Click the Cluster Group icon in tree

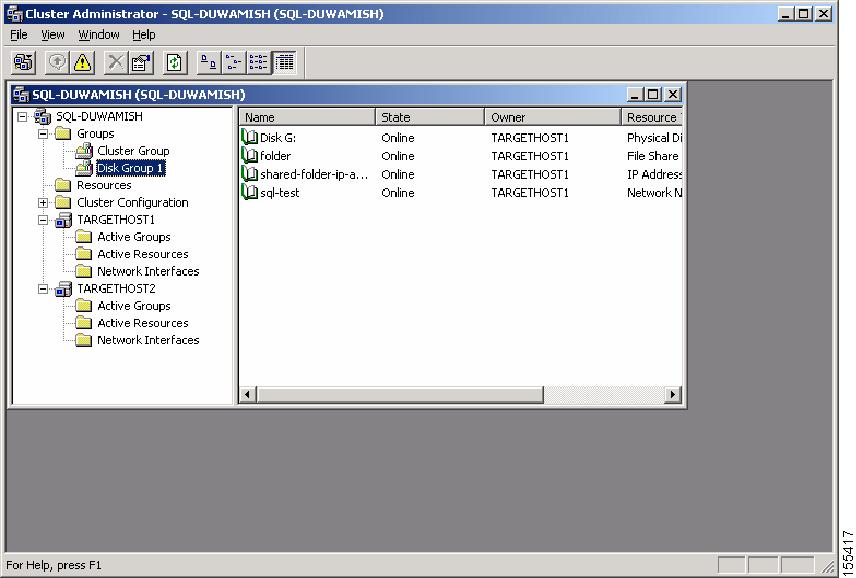point(84,151)
